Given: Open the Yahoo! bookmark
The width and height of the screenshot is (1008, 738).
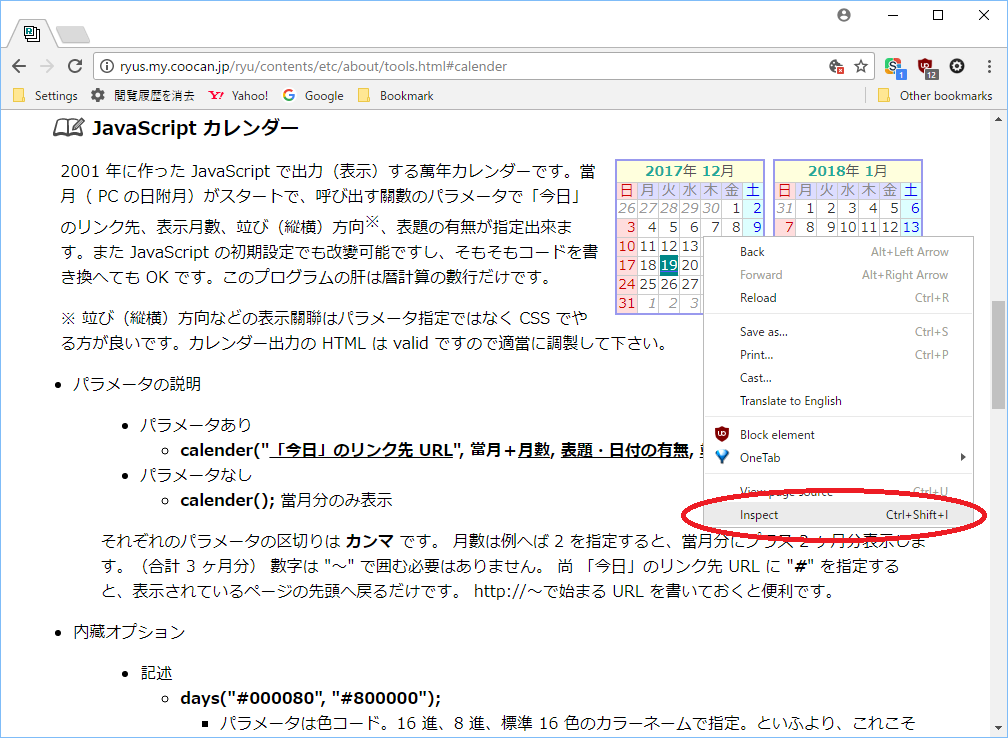Looking at the screenshot, I should tap(239, 96).
